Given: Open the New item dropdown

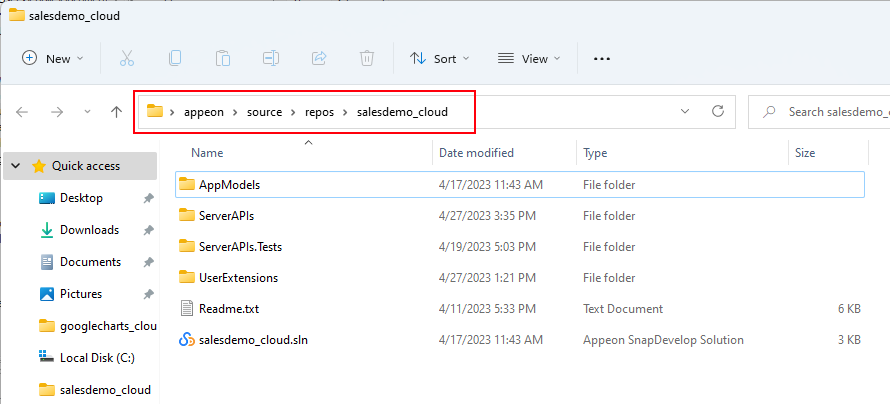Looking at the screenshot, I should coord(53,58).
